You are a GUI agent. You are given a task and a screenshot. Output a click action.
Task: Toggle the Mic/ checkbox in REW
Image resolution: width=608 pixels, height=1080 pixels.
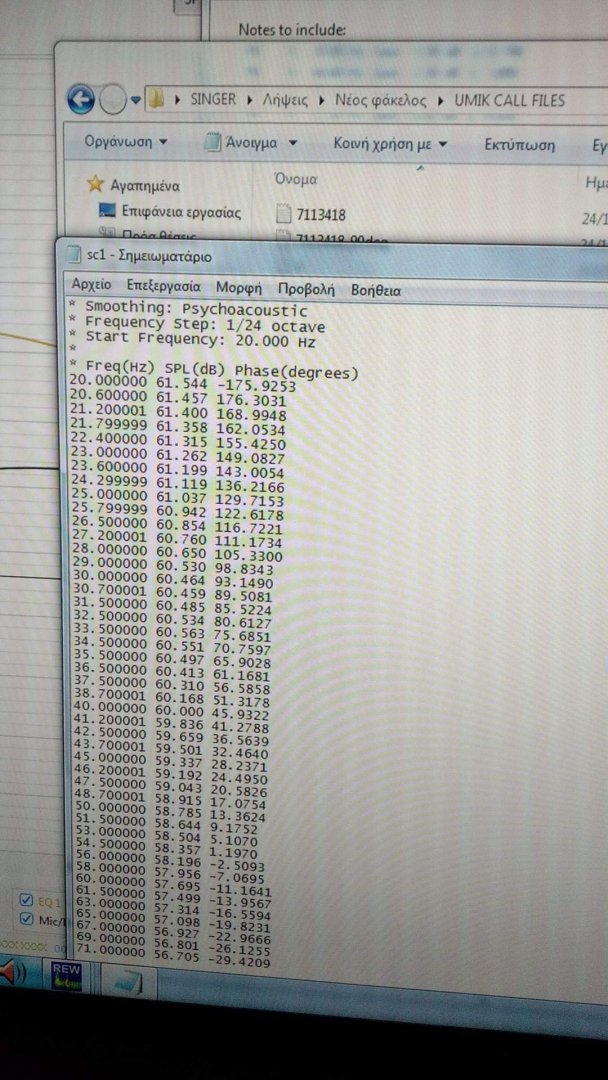[x=27, y=918]
